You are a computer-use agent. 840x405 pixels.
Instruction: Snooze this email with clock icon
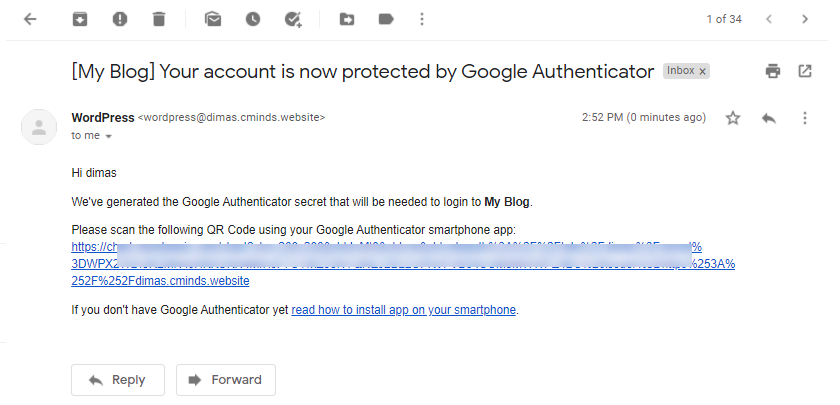pos(253,19)
